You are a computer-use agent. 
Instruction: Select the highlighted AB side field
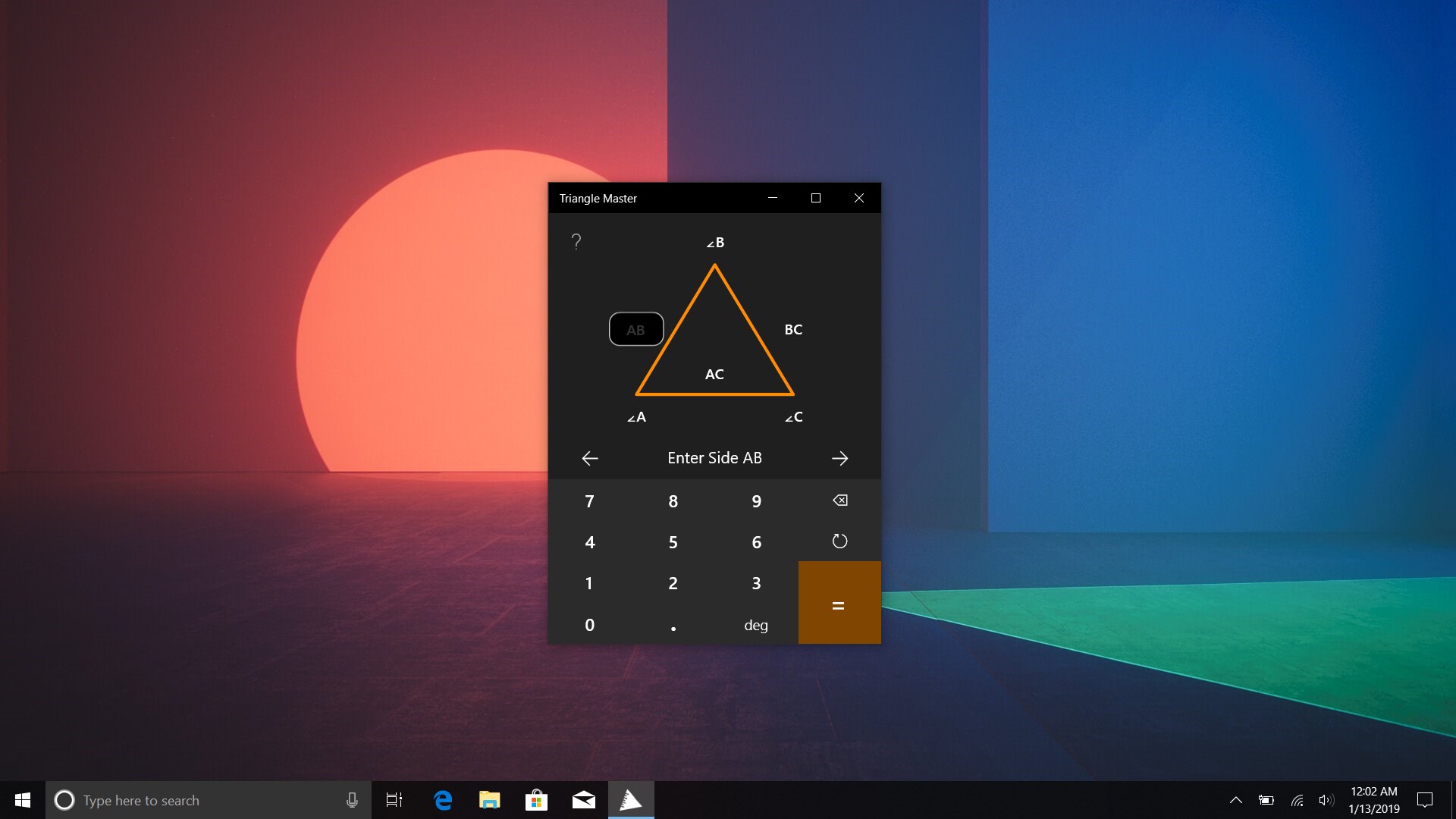pos(636,329)
